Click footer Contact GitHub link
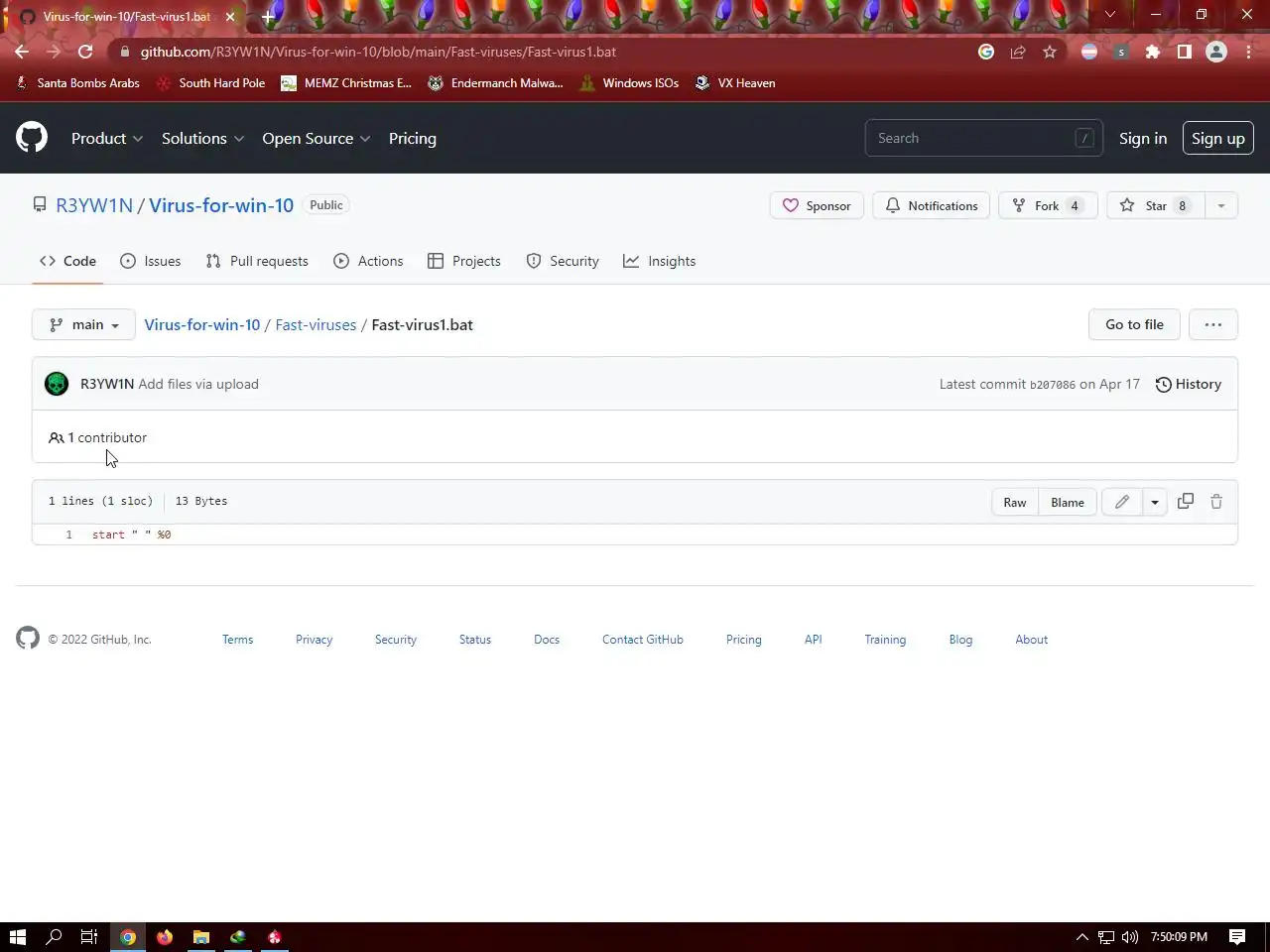The height and width of the screenshot is (952, 1270). pyautogui.click(x=643, y=640)
